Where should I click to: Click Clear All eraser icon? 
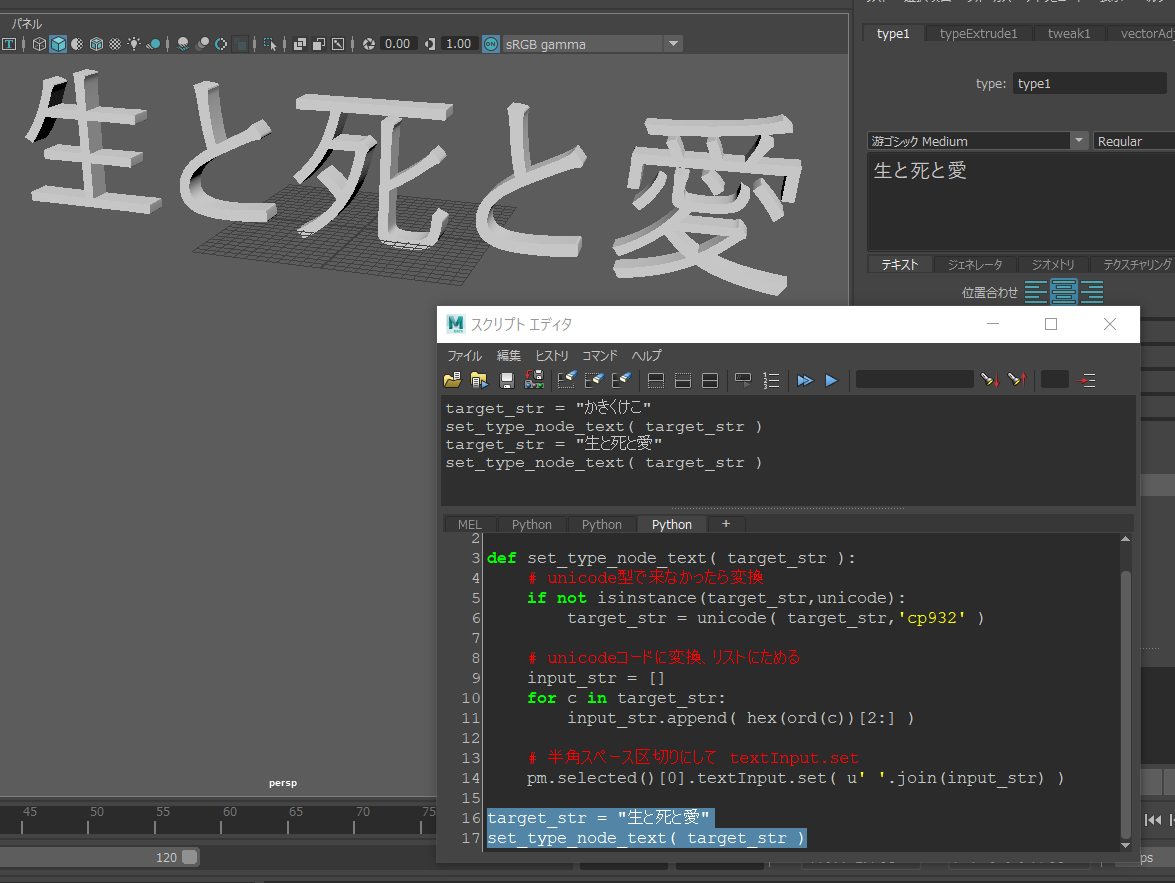(x=621, y=380)
